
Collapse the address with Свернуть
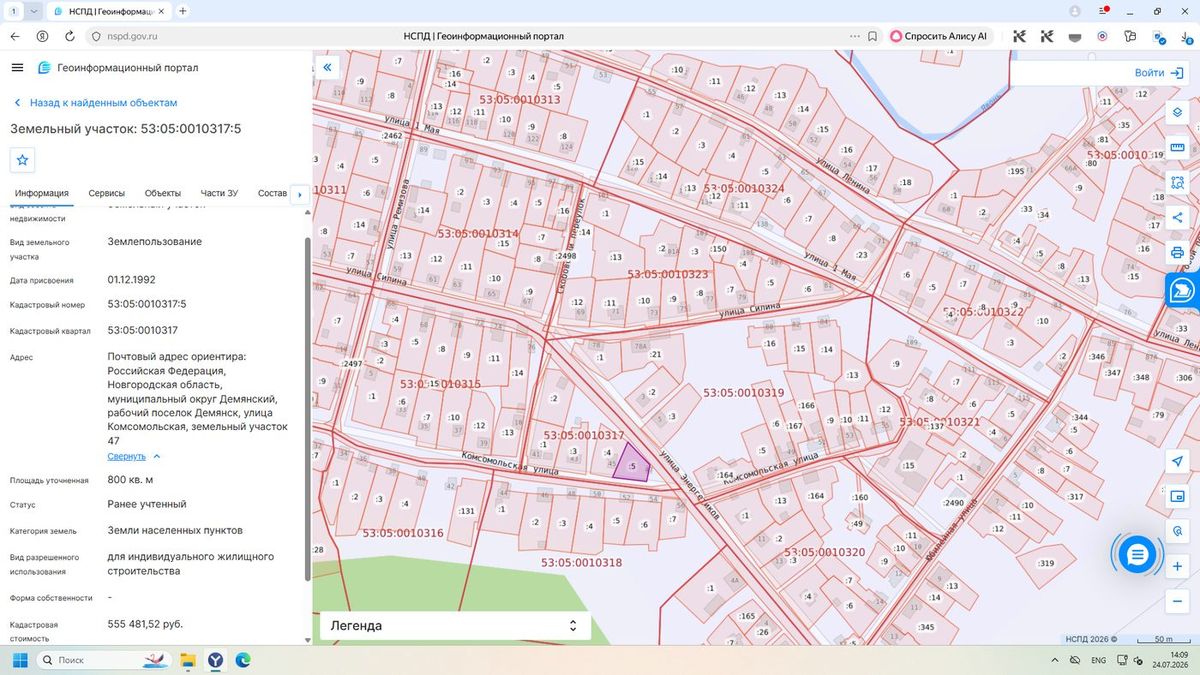[x=134, y=456]
